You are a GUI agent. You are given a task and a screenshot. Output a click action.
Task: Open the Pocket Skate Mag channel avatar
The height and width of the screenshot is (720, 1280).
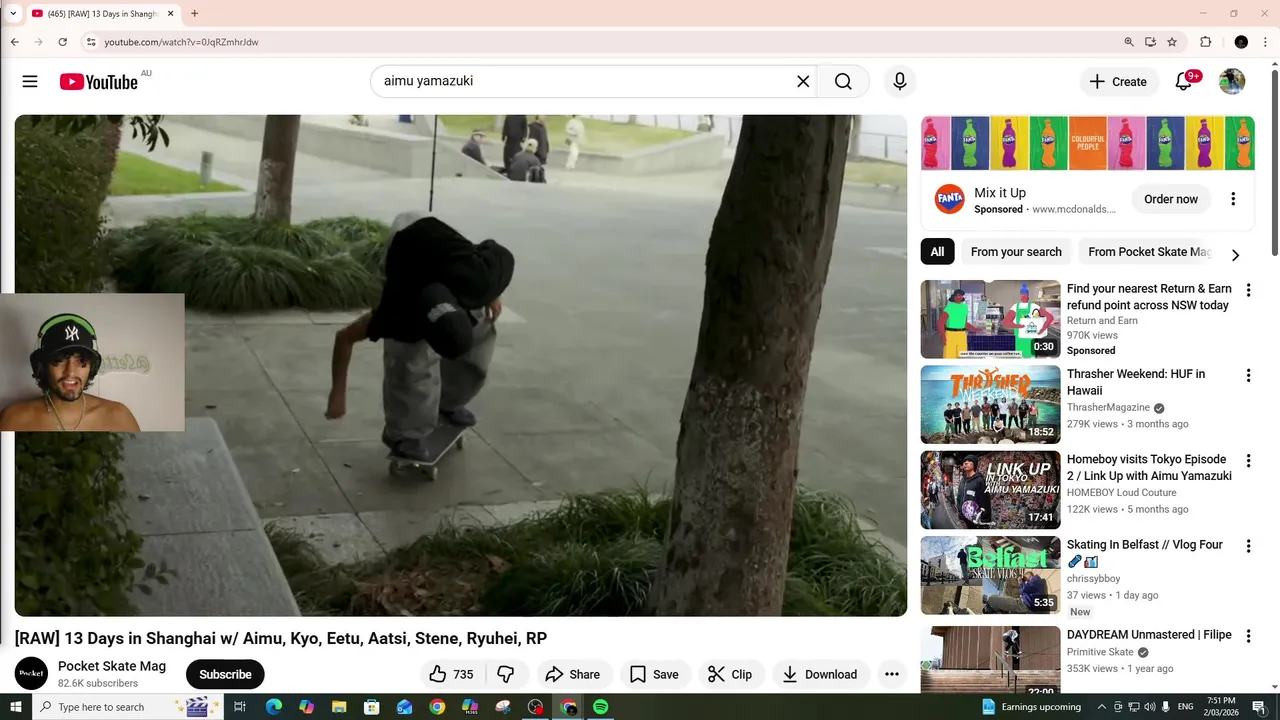click(31, 674)
